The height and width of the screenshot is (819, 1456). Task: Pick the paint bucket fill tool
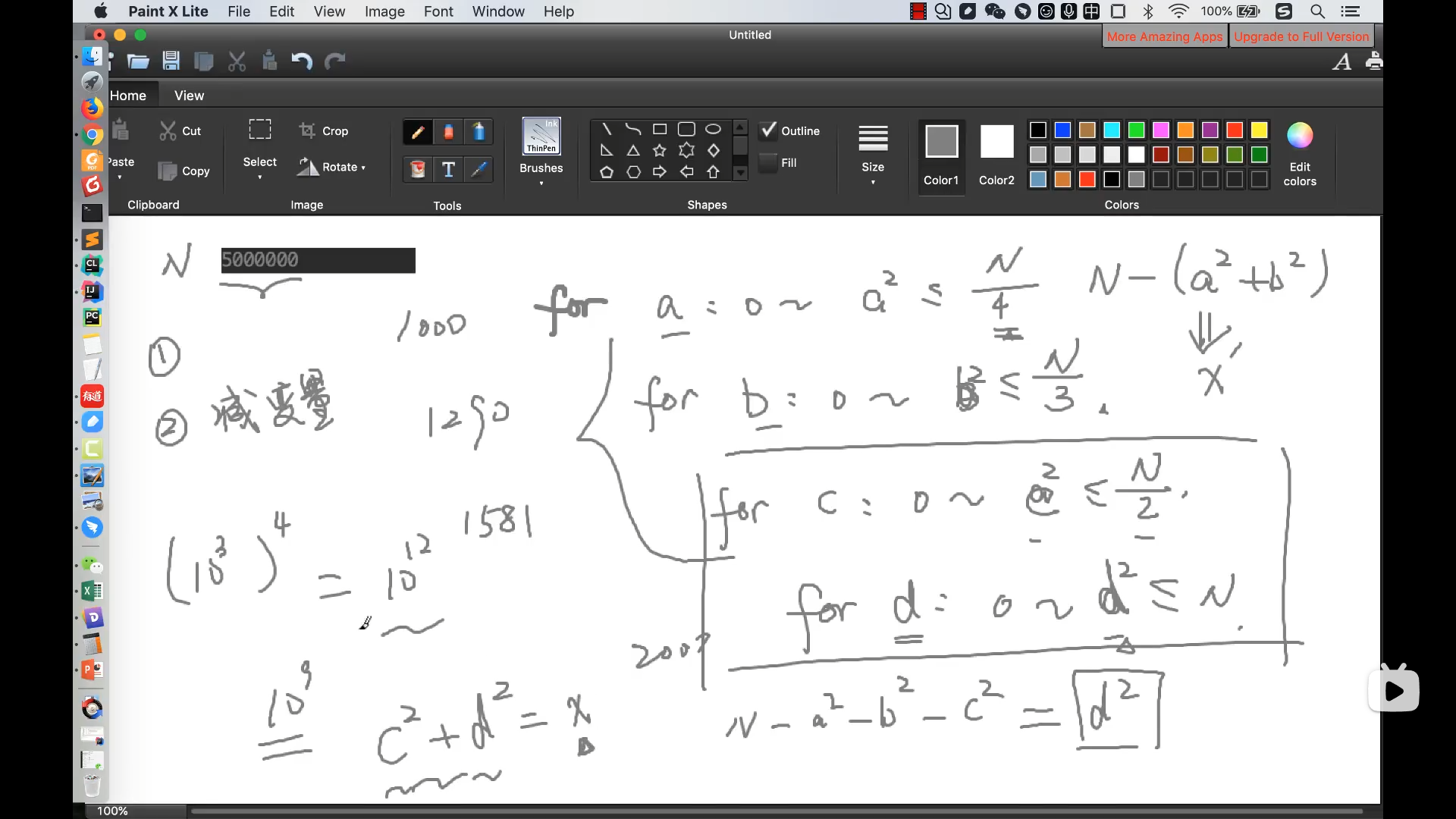[418, 169]
